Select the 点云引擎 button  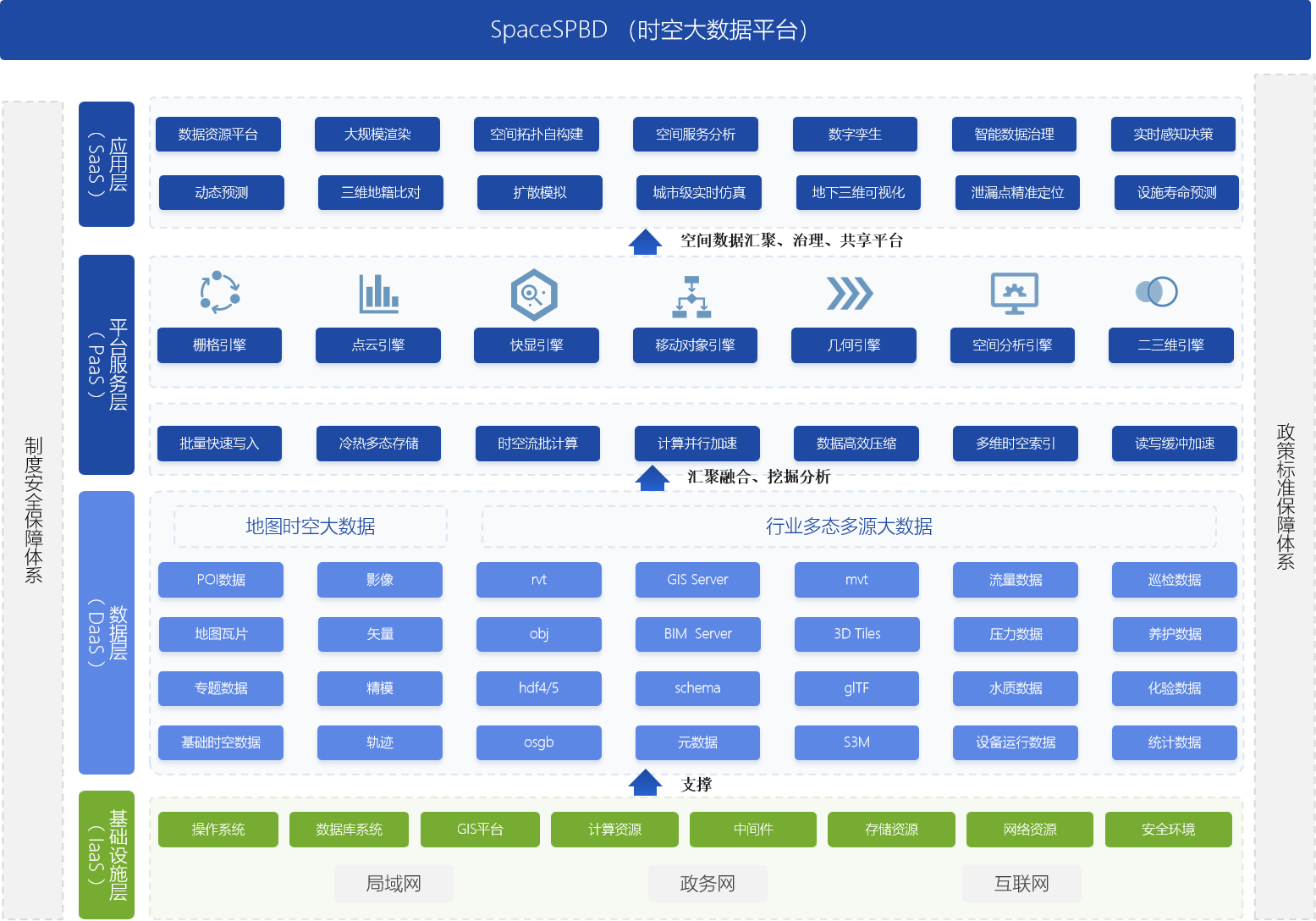[378, 345]
